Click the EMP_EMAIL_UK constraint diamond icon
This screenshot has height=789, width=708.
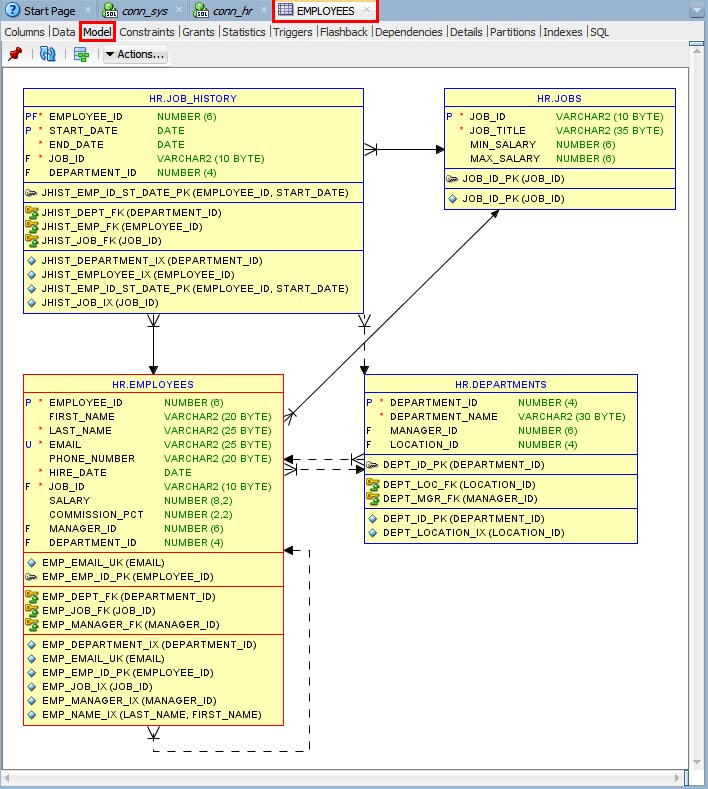pyautogui.click(x=32, y=563)
